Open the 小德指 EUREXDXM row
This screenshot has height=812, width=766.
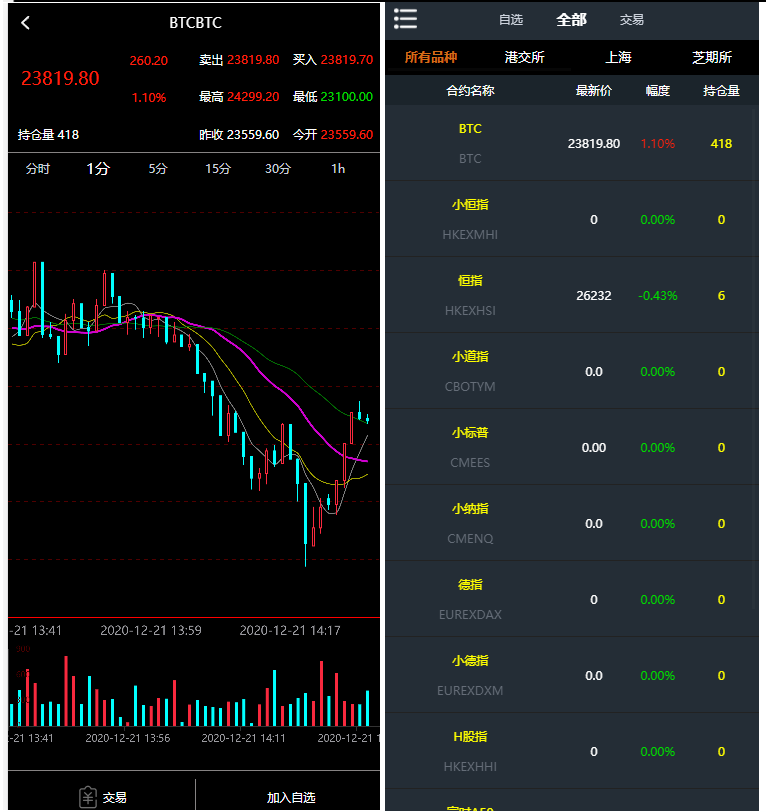click(x=572, y=676)
